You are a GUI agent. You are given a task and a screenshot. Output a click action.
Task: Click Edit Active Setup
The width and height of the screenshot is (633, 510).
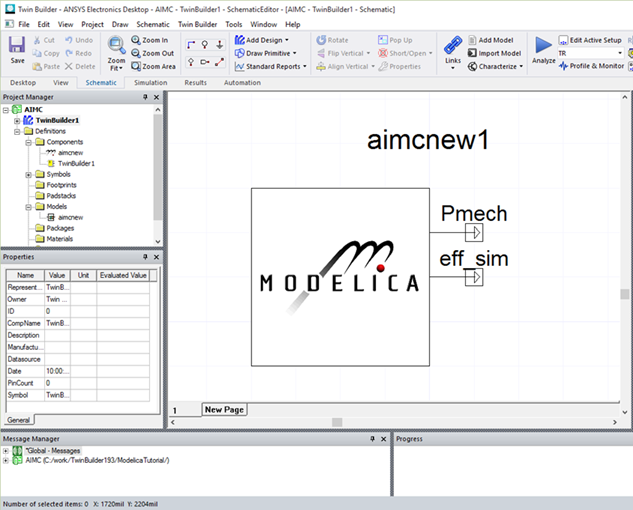[x=590, y=40]
